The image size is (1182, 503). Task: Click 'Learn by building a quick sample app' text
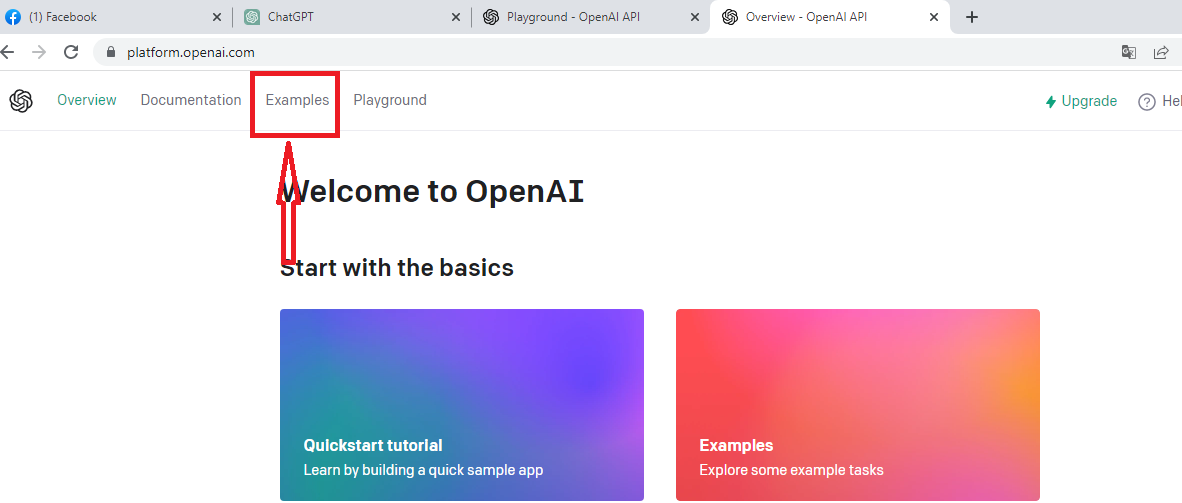click(423, 470)
